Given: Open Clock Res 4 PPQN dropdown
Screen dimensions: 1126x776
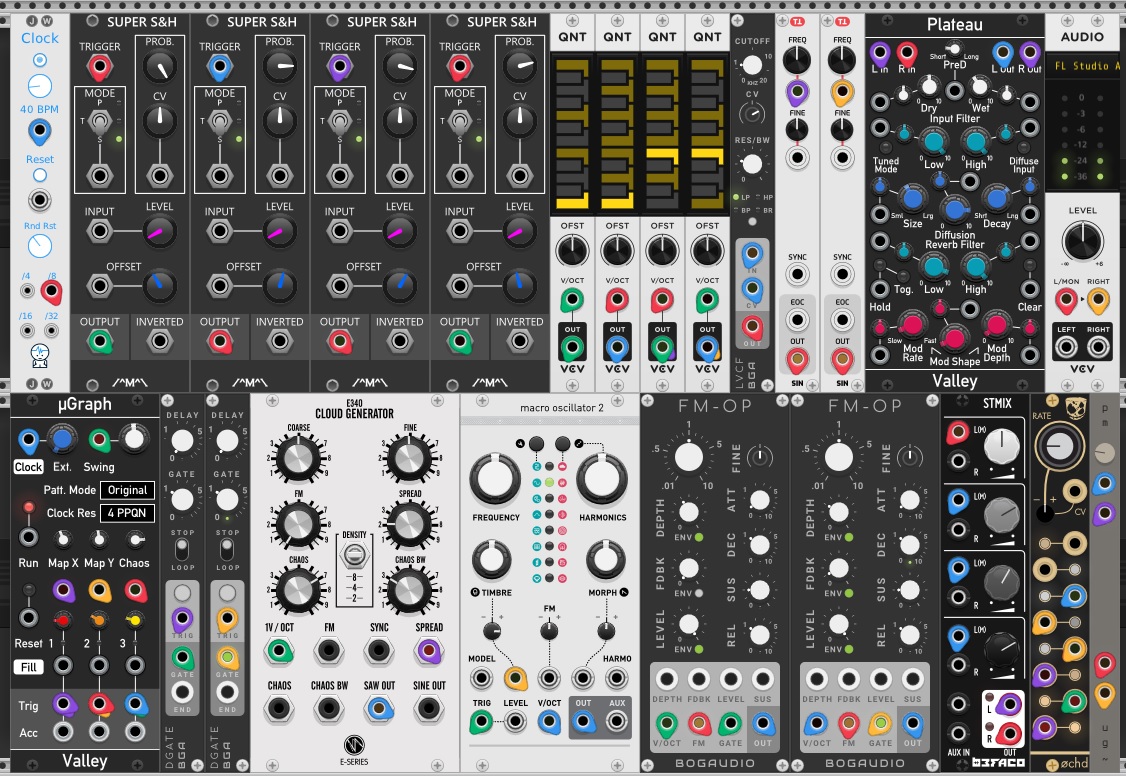Looking at the screenshot, I should (127, 513).
